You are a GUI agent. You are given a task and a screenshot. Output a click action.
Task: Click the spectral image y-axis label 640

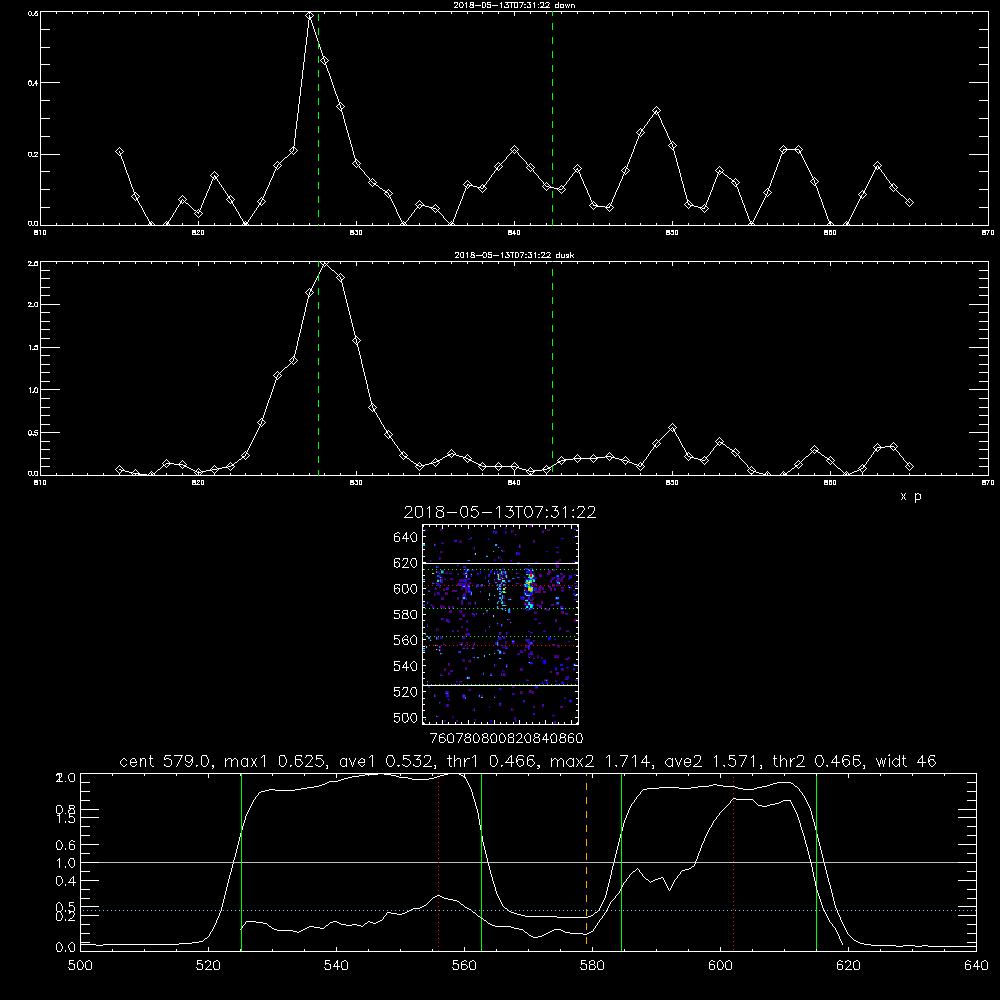click(405, 537)
